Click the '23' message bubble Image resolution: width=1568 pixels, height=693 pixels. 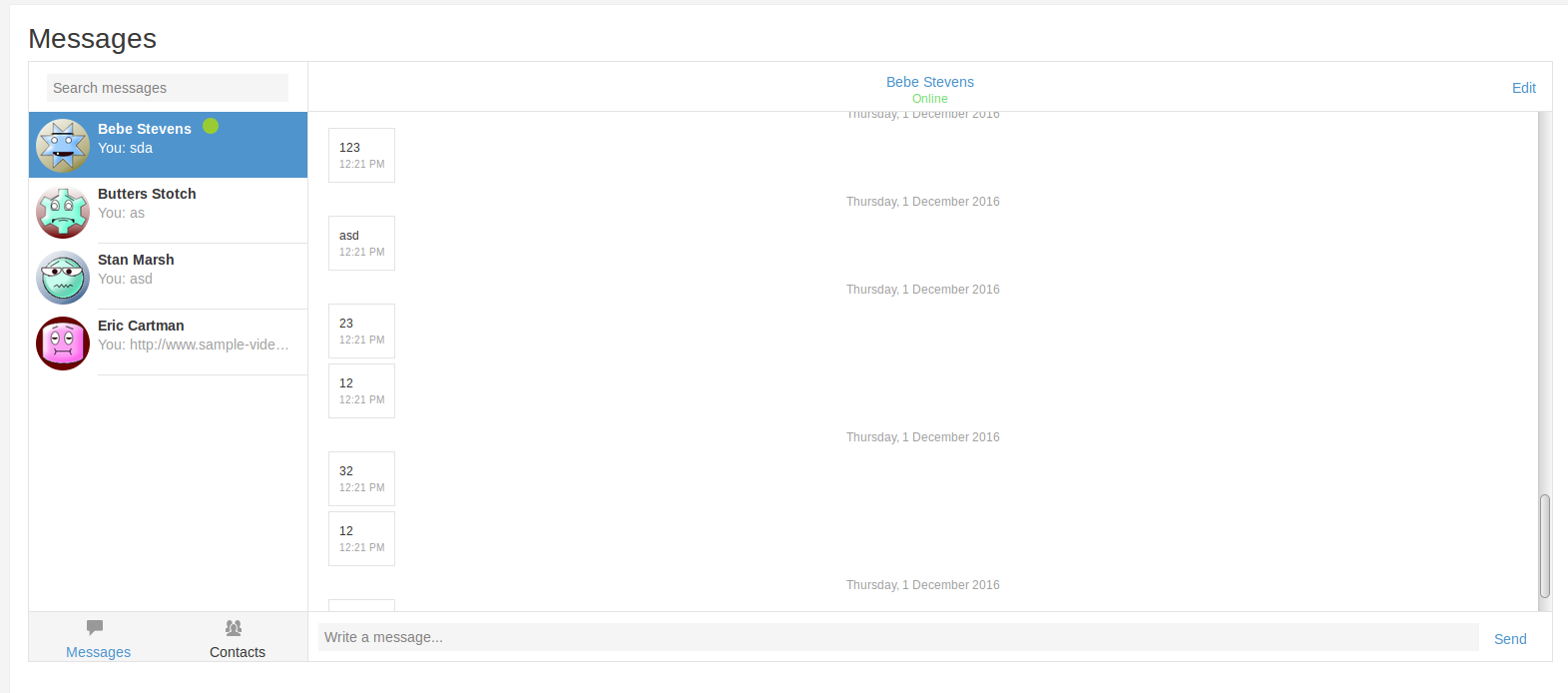click(361, 331)
